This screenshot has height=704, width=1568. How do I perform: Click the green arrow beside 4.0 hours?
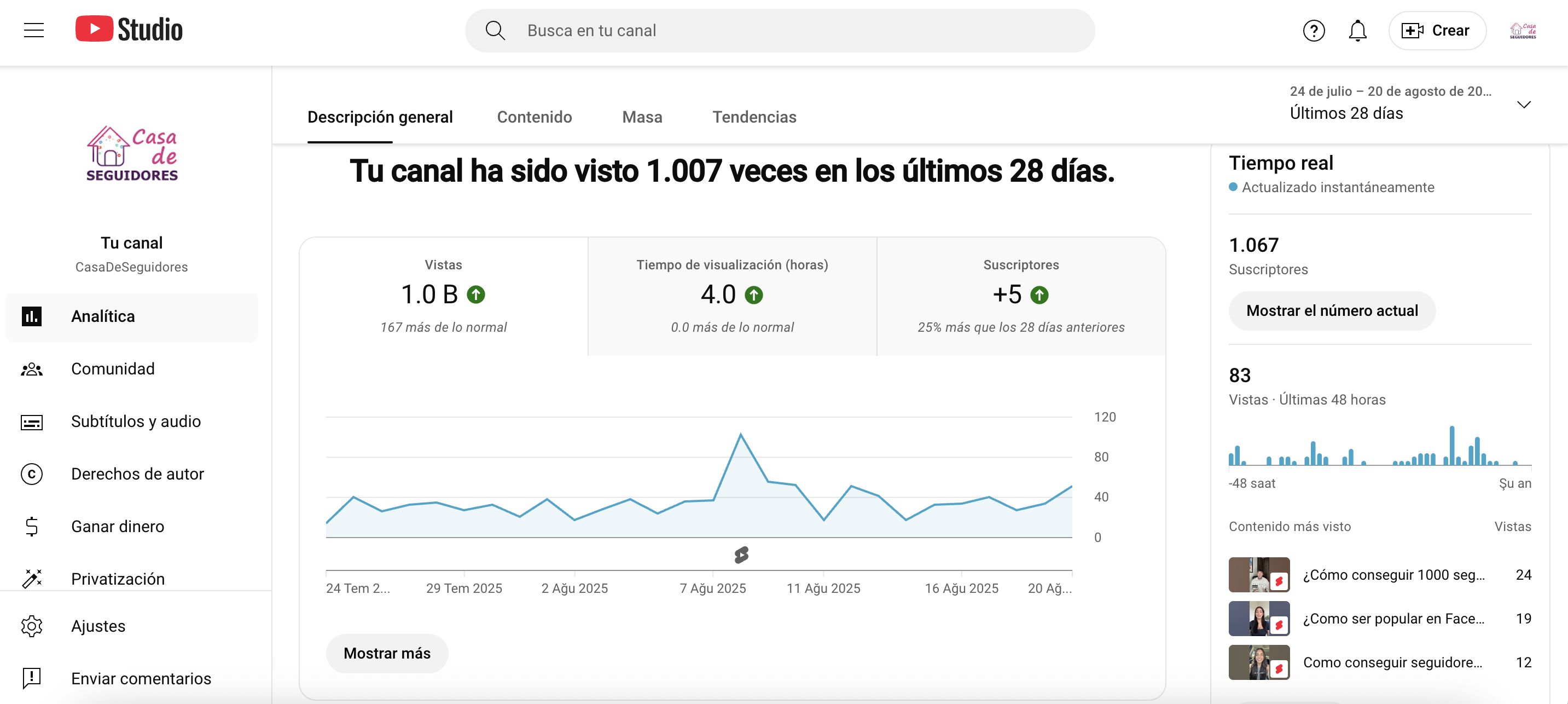pyautogui.click(x=753, y=296)
